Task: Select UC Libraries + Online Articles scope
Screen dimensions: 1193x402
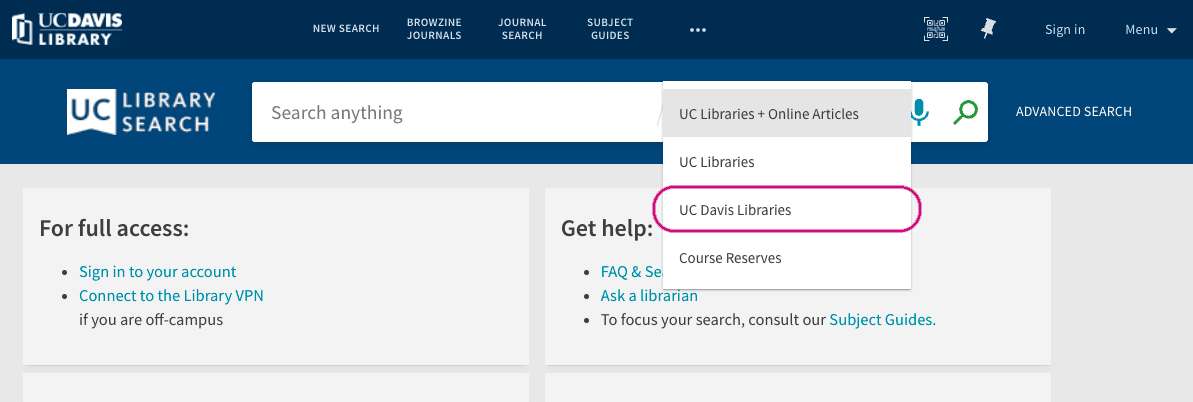Action: (768, 114)
